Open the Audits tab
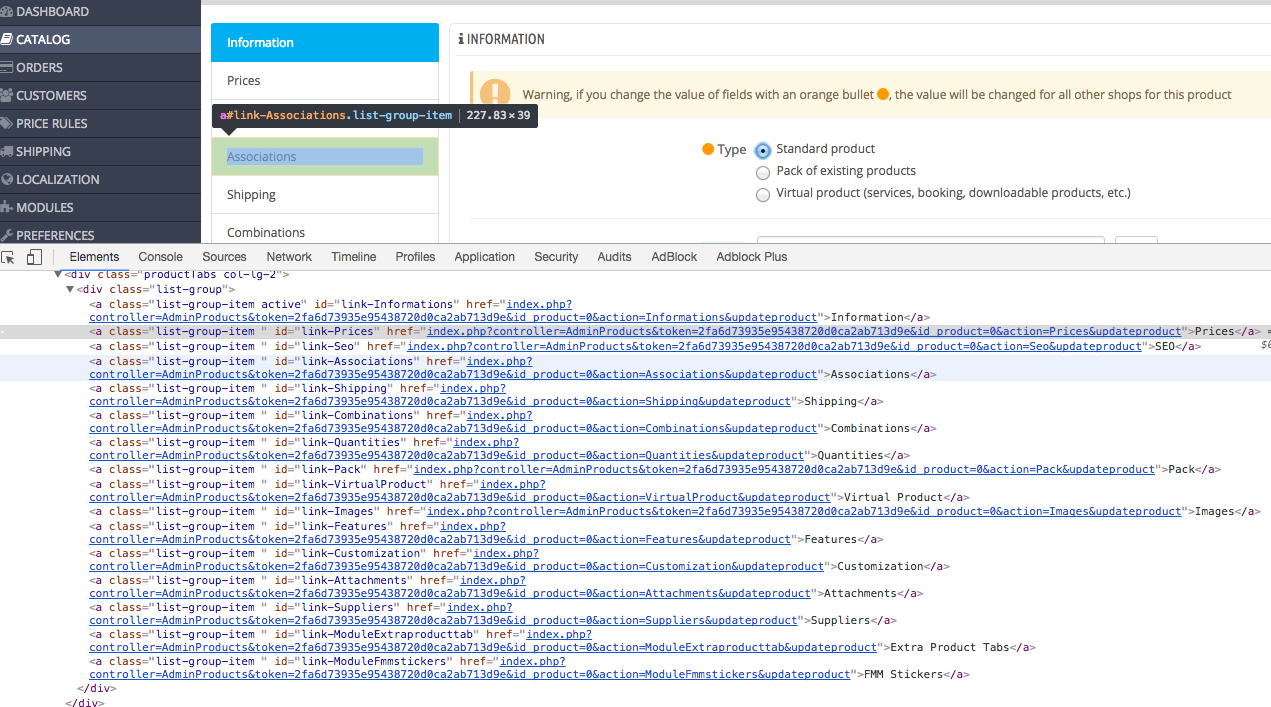 click(x=614, y=257)
